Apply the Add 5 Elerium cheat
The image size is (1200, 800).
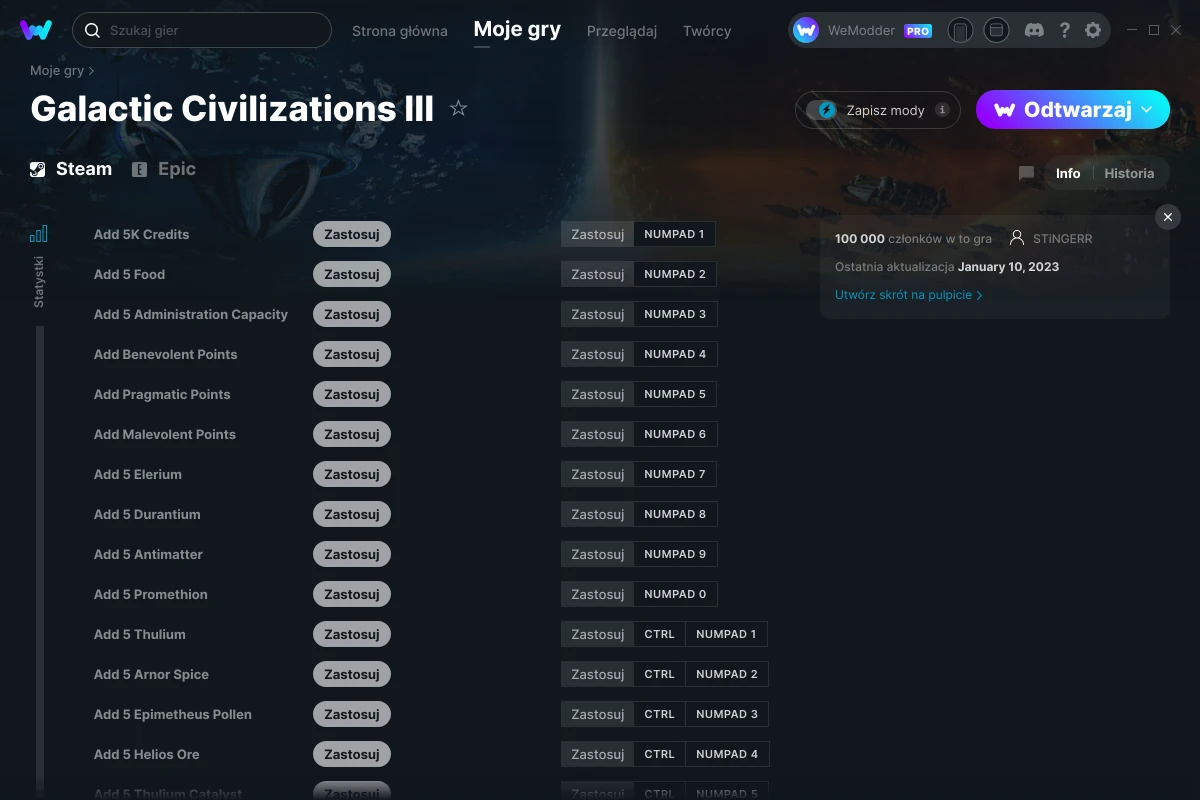point(352,474)
